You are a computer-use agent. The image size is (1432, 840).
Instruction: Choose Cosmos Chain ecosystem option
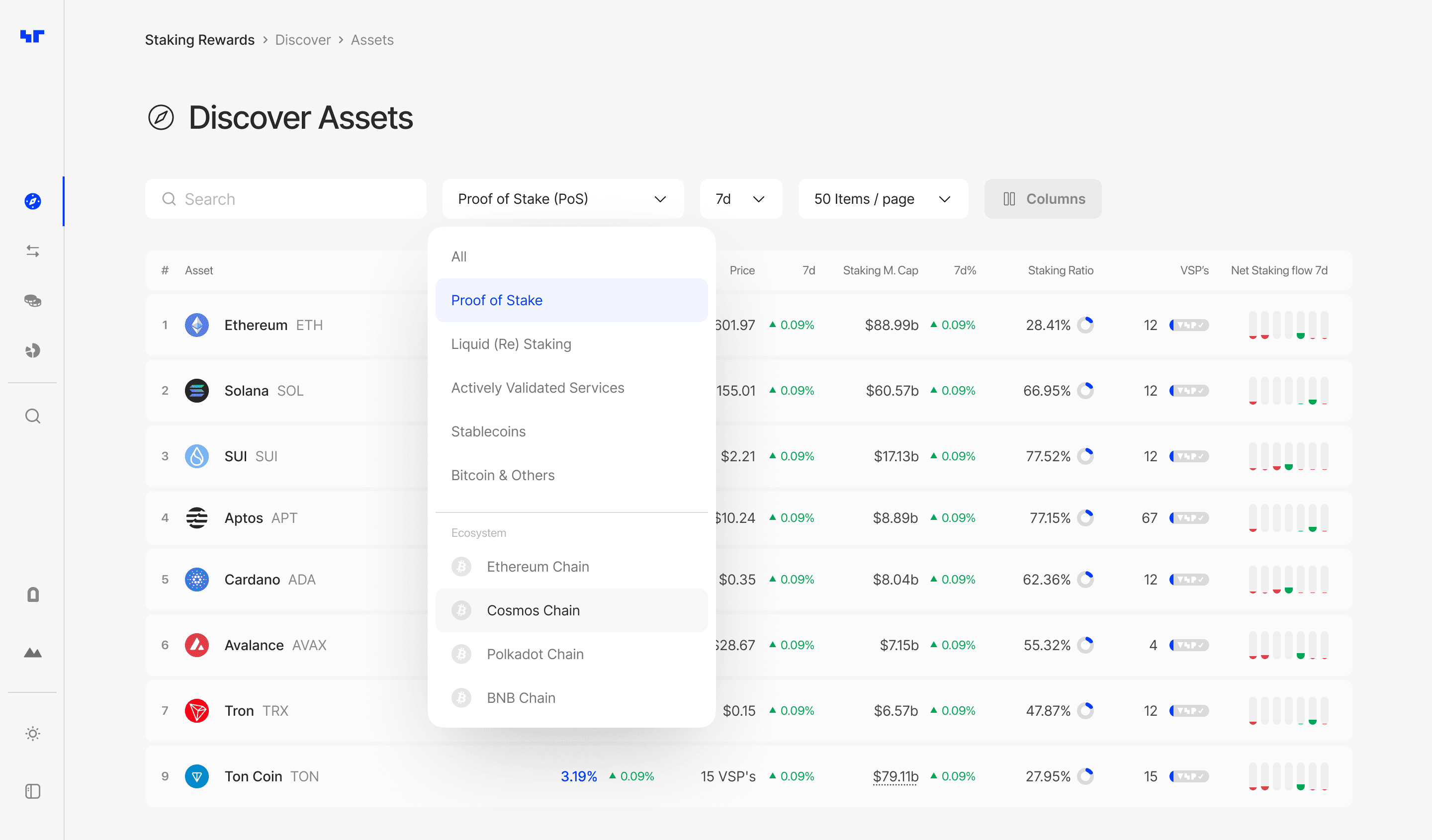533,610
